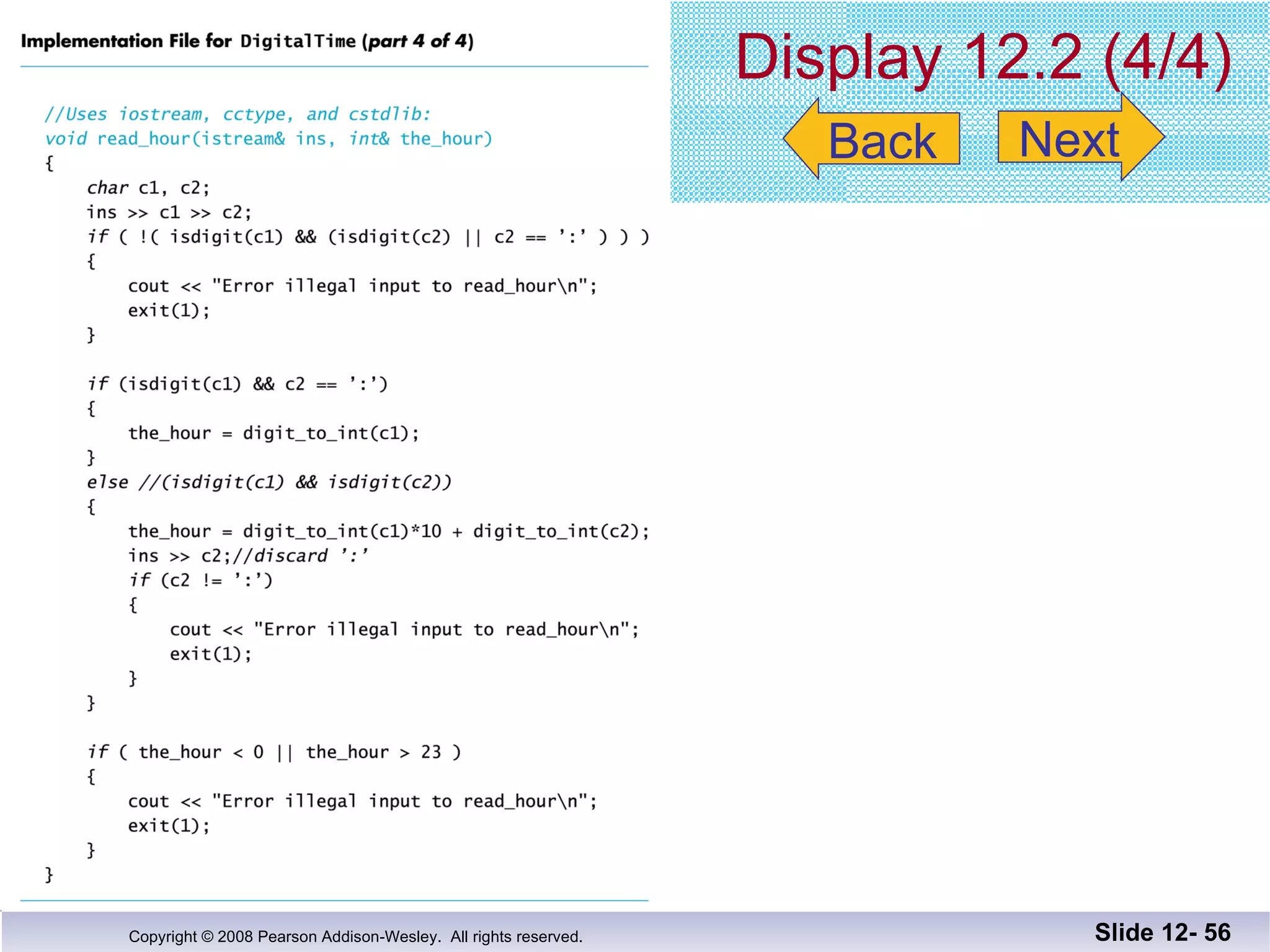Image resolution: width=1270 pixels, height=952 pixels.
Task: Click the Back arrow button
Action: coord(871,139)
